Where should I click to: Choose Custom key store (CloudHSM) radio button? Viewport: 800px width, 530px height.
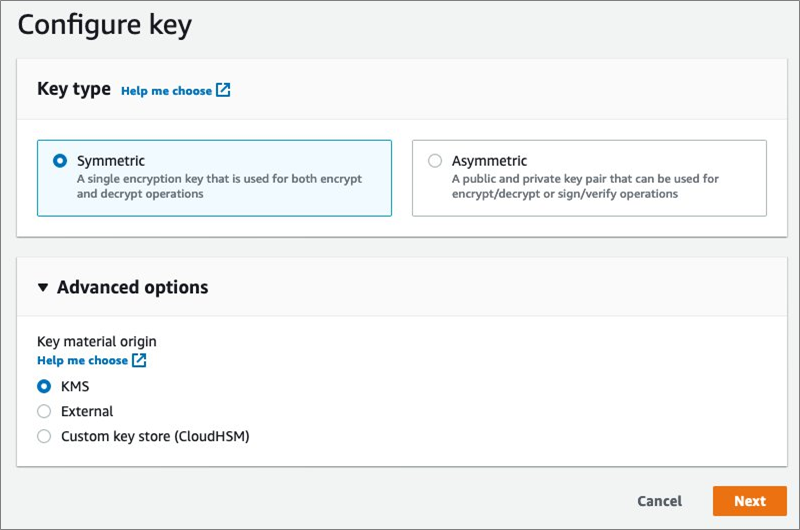44,436
